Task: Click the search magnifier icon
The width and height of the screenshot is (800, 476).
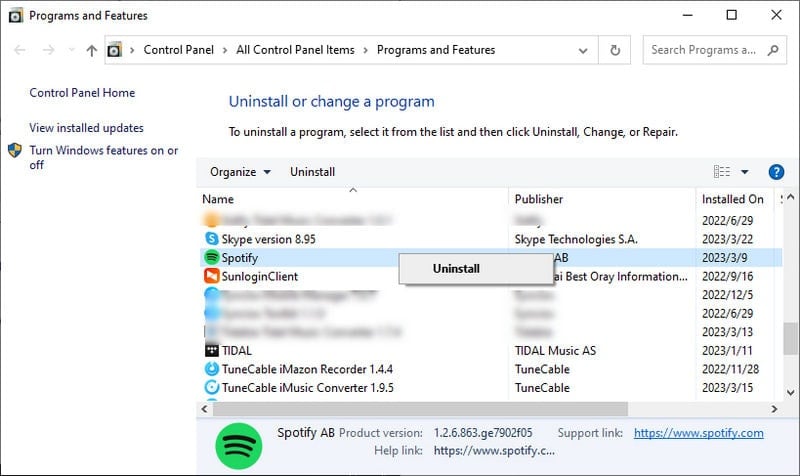Action: tap(773, 50)
